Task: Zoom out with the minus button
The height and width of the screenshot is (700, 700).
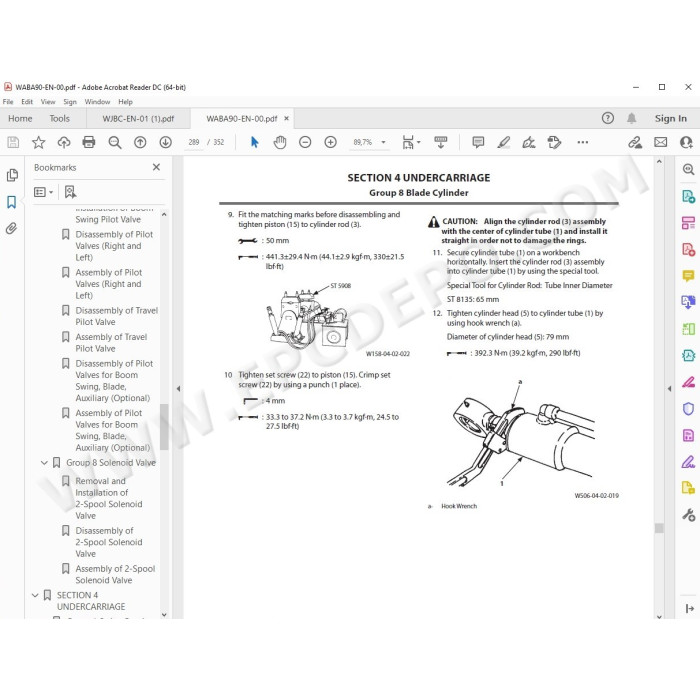Action: pyautogui.click(x=305, y=142)
